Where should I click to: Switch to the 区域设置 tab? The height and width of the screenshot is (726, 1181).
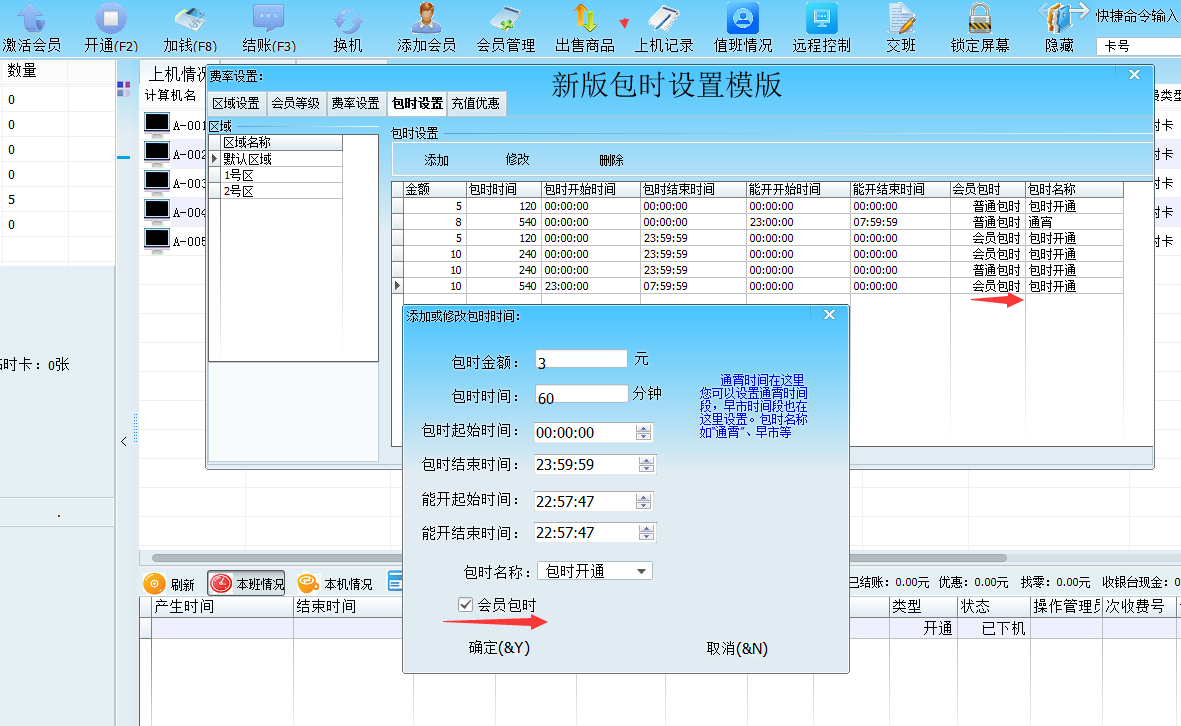pyautogui.click(x=236, y=103)
